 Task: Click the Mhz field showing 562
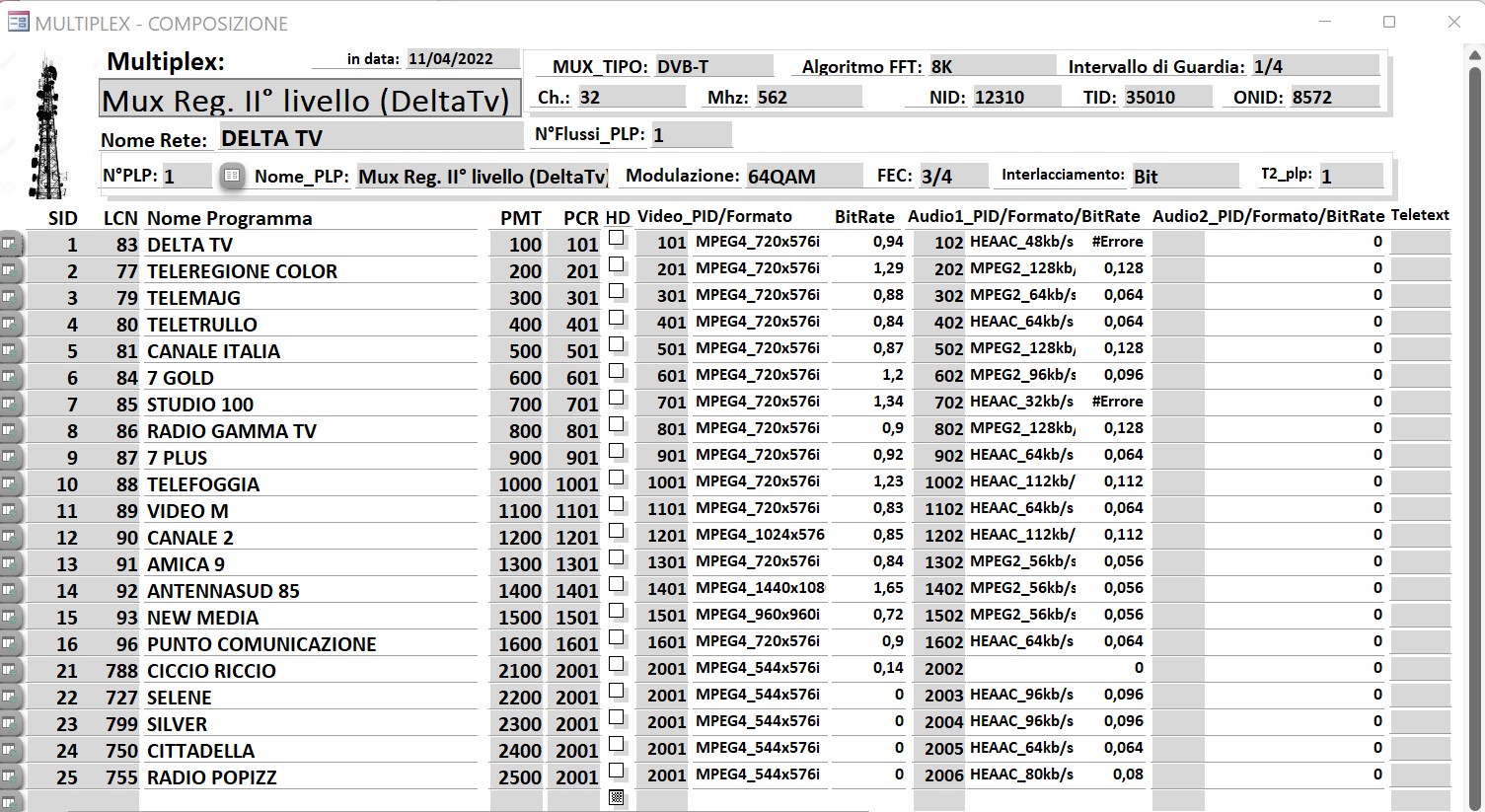click(809, 97)
